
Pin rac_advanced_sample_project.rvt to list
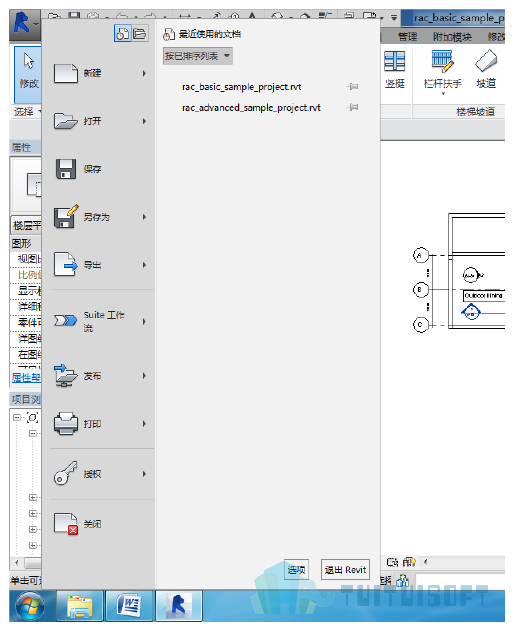tap(353, 107)
